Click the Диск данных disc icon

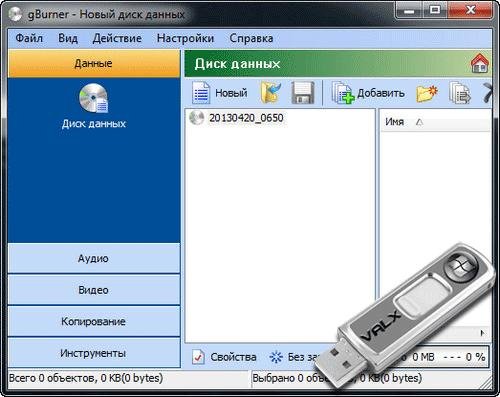[94, 98]
